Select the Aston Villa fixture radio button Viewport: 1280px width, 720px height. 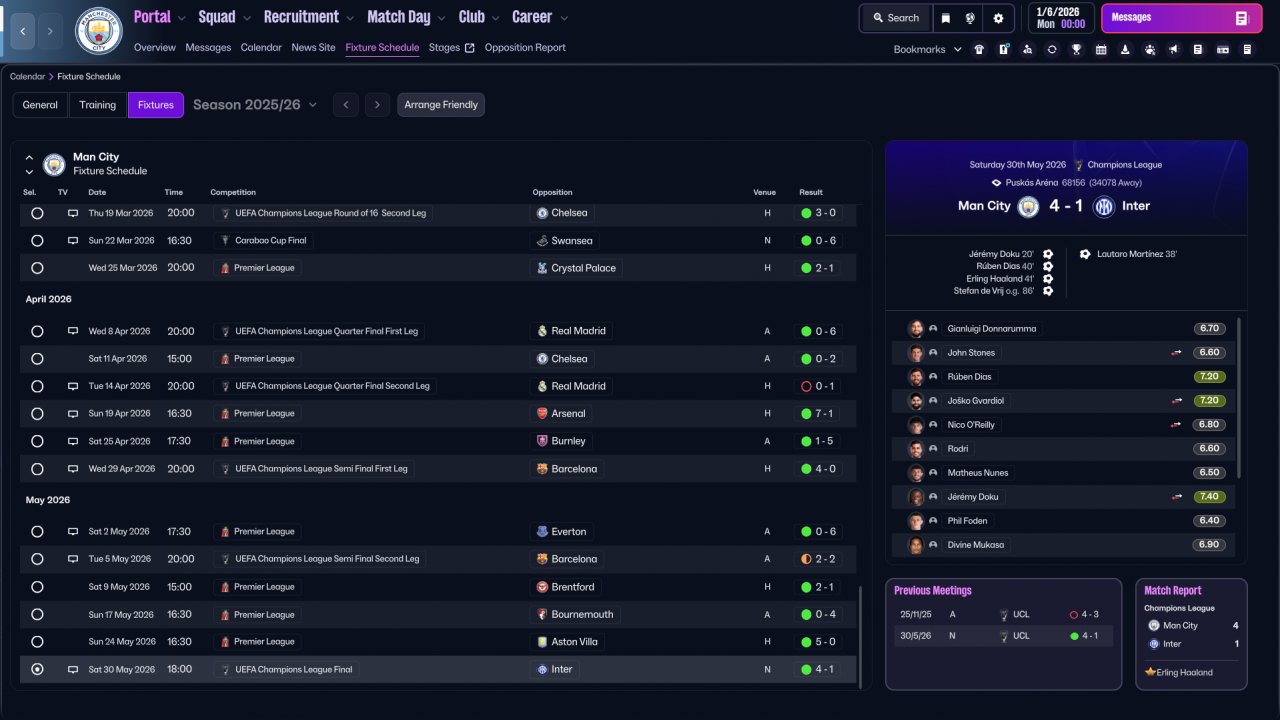[x=37, y=642]
